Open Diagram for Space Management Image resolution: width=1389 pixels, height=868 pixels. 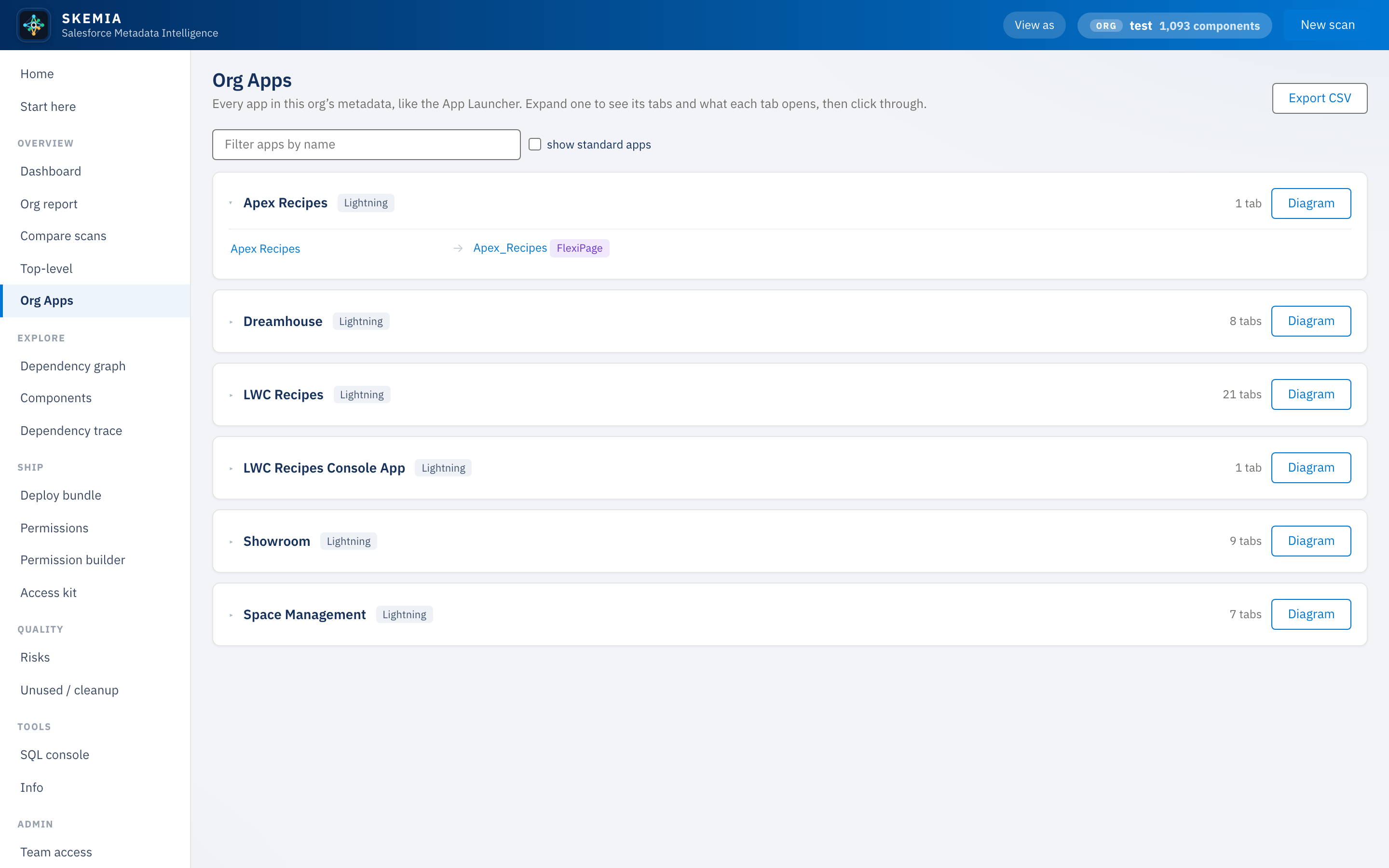(1311, 614)
